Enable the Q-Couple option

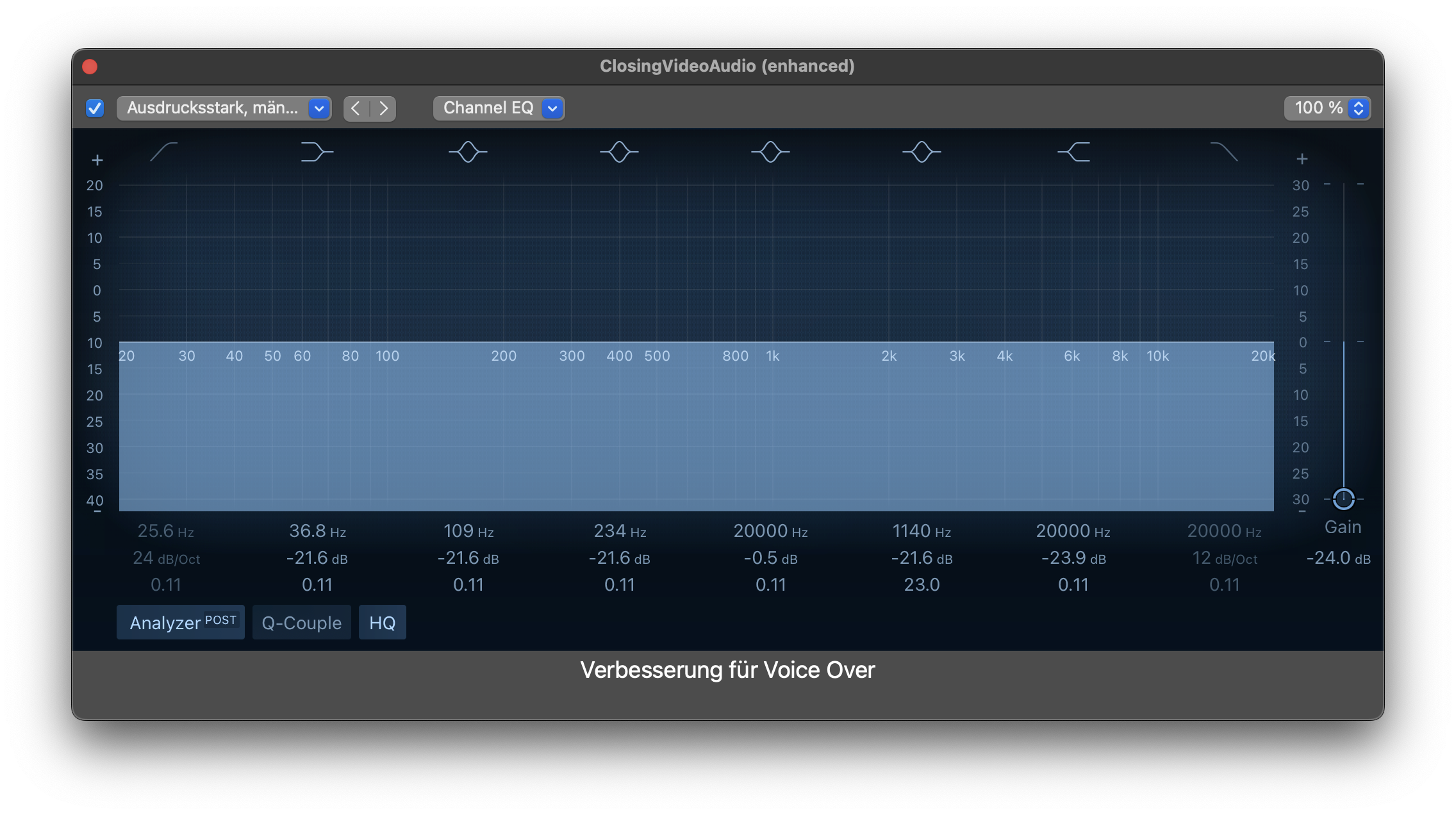pyautogui.click(x=302, y=622)
